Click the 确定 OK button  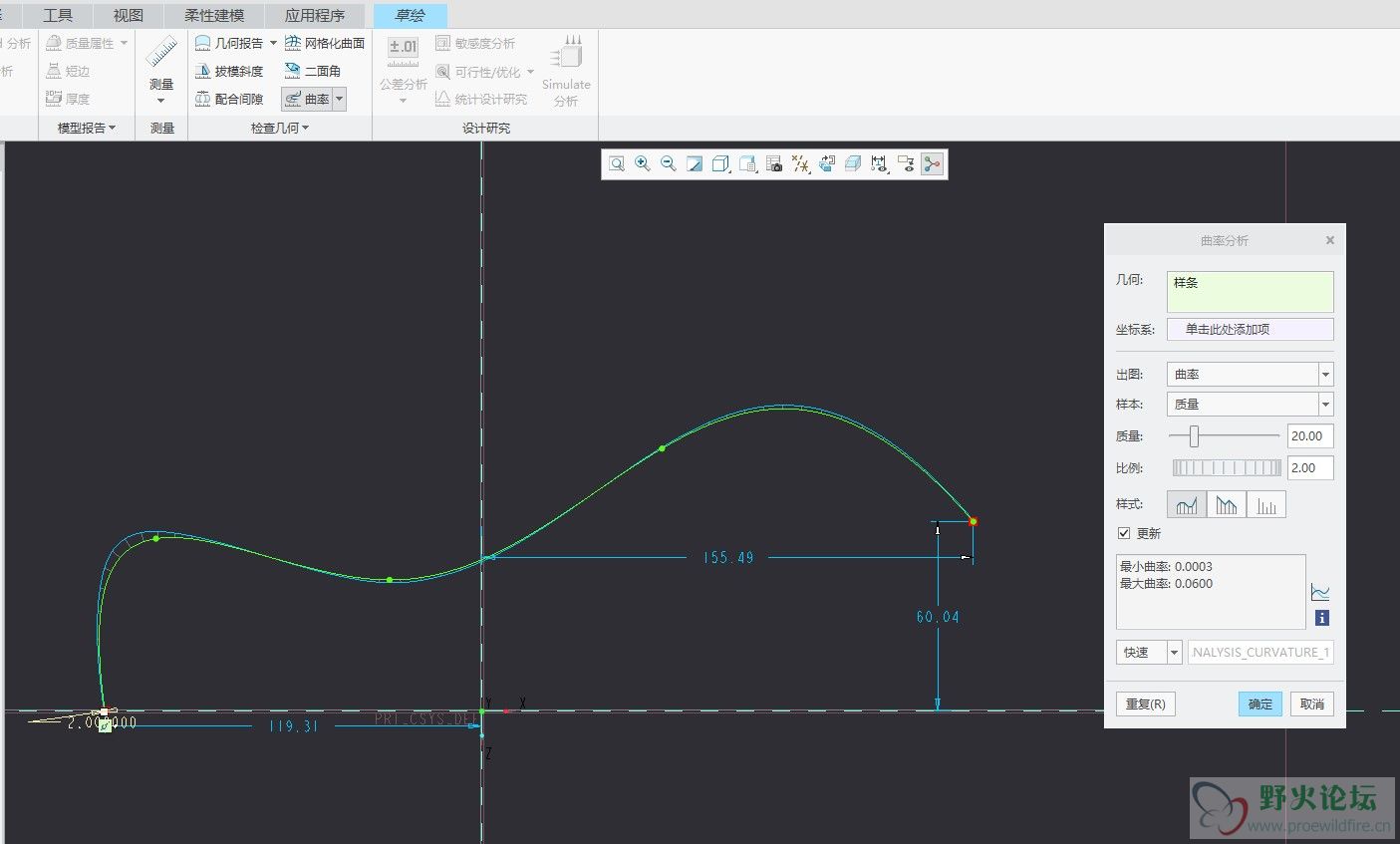pyautogui.click(x=1260, y=703)
